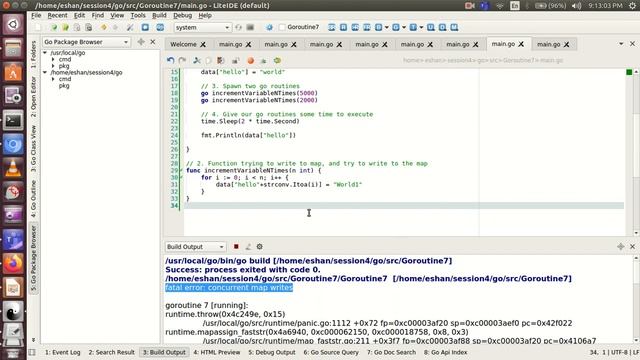This screenshot has width=640, height=360.
Task: Click the T test toolbar icon
Action: coord(413,27)
